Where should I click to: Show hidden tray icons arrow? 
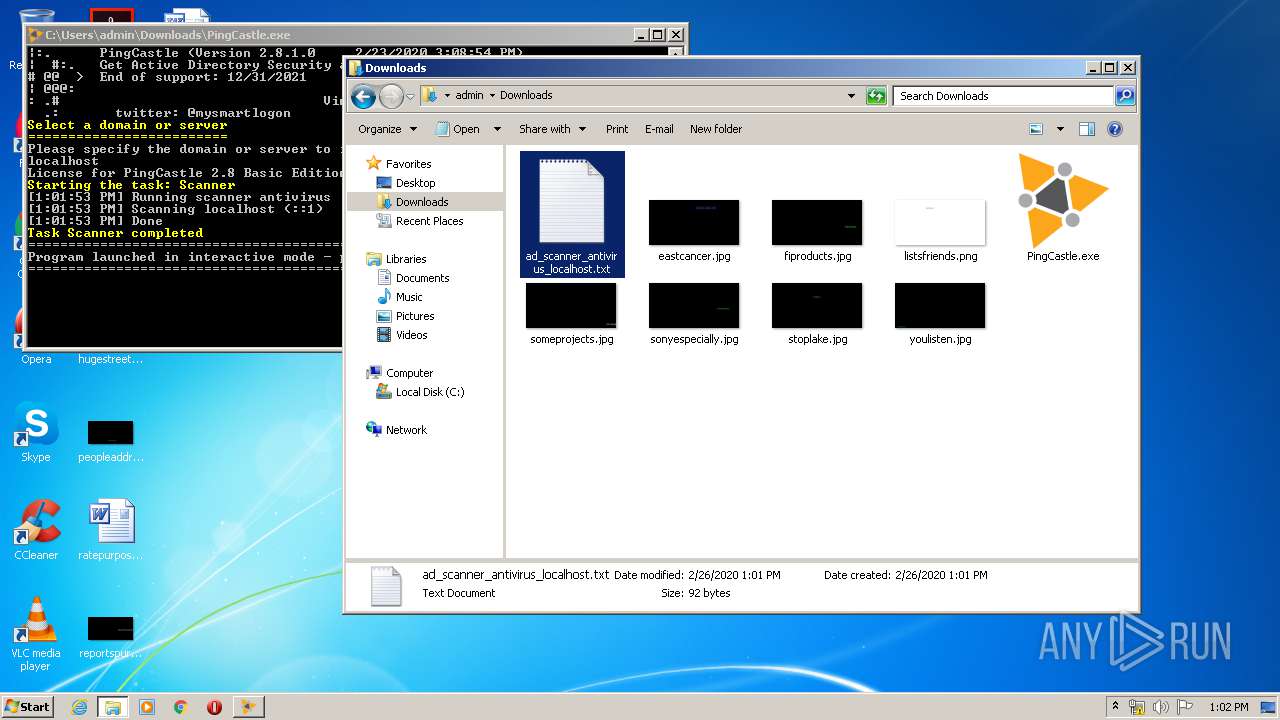coord(1115,706)
